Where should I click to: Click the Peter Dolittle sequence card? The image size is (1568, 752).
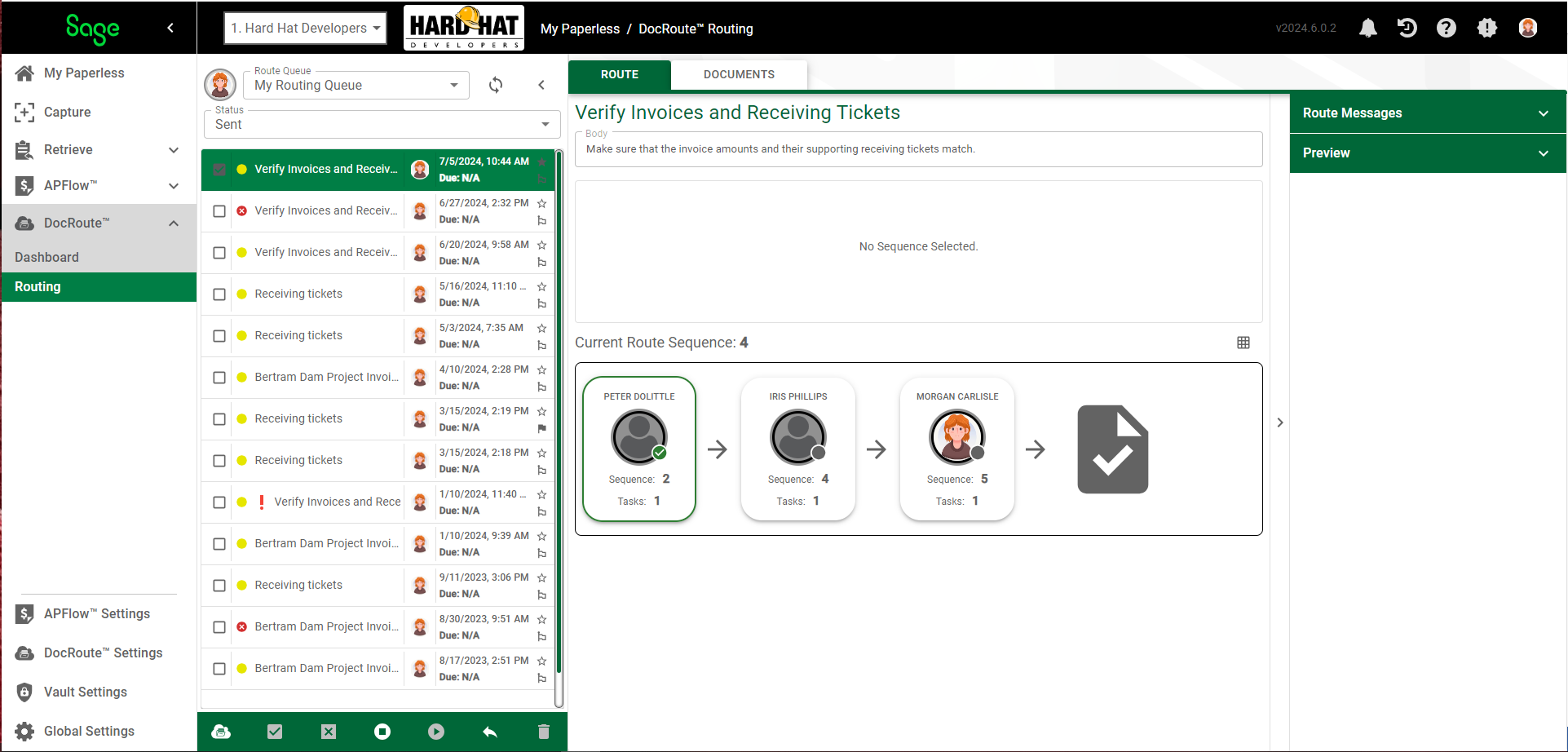tap(639, 449)
